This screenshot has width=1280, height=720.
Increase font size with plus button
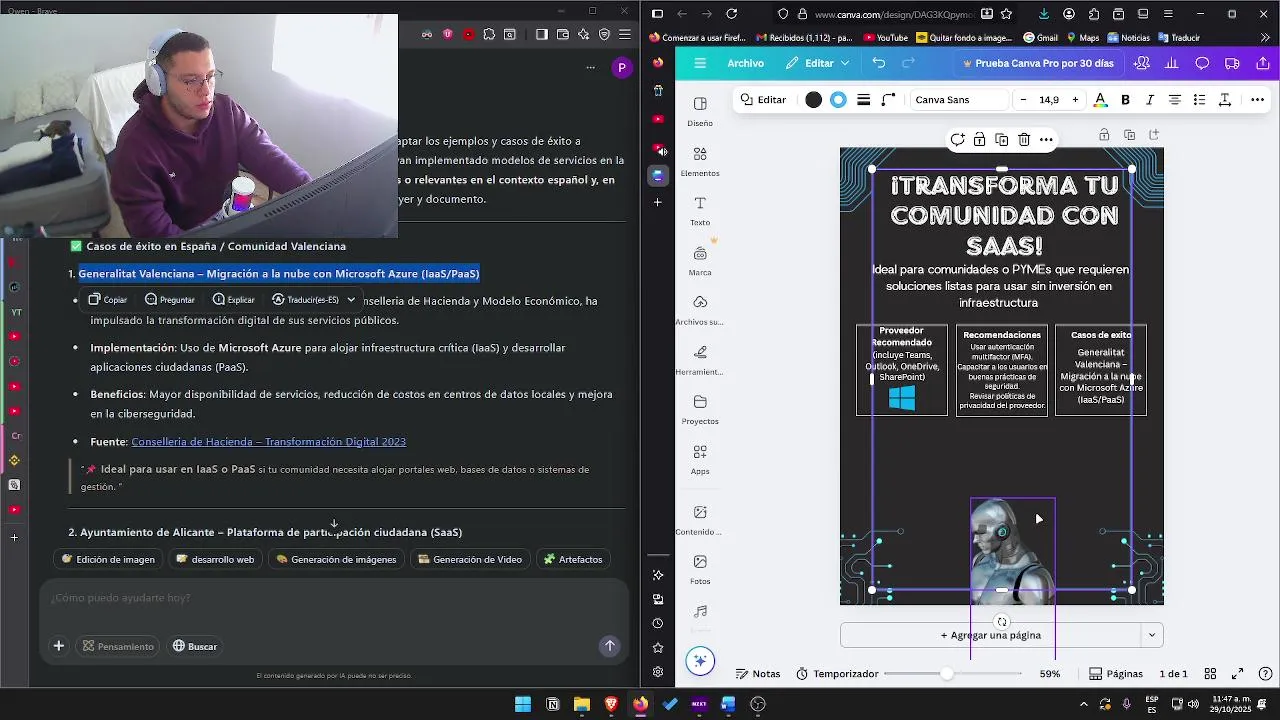pyautogui.click(x=1075, y=100)
